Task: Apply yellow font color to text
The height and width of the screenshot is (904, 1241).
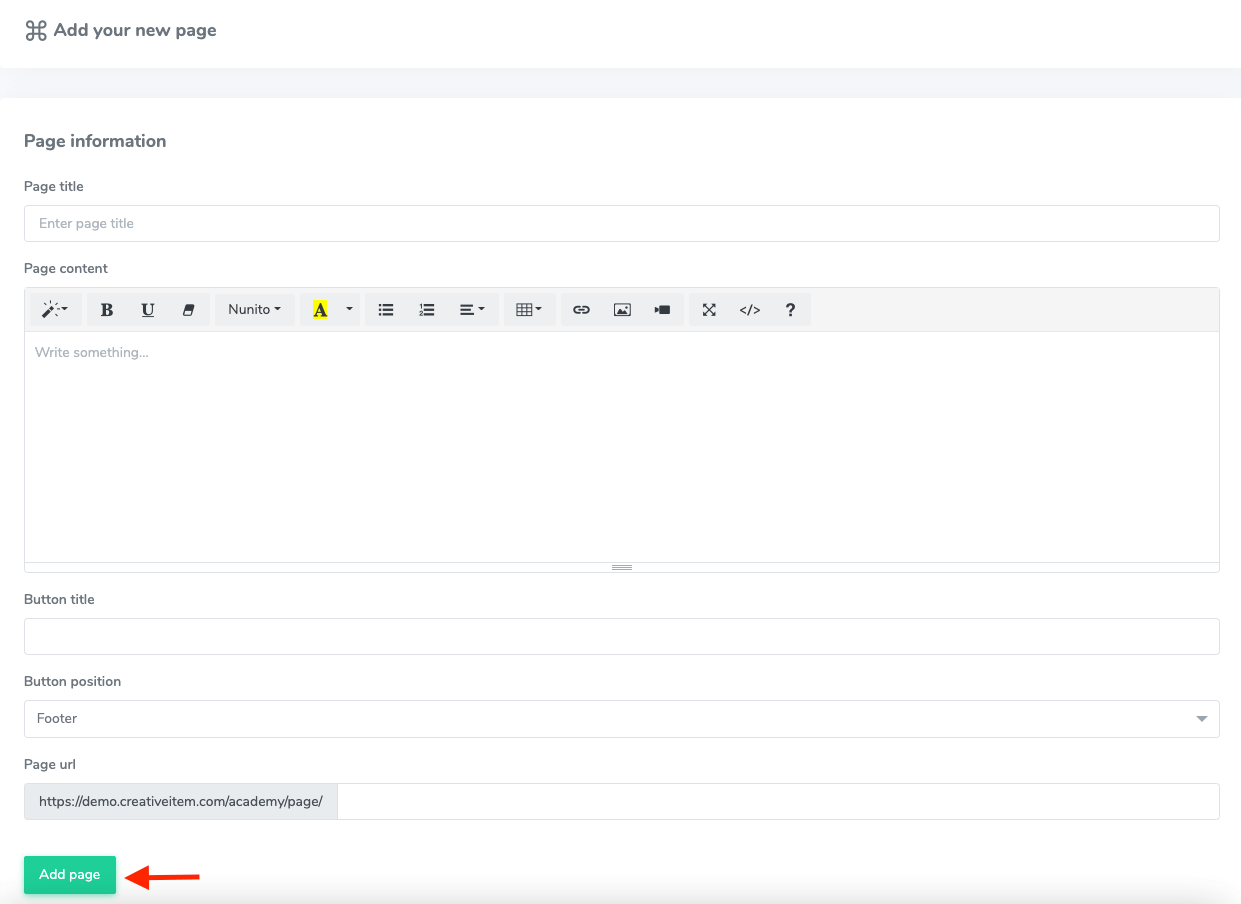Action: [x=320, y=309]
